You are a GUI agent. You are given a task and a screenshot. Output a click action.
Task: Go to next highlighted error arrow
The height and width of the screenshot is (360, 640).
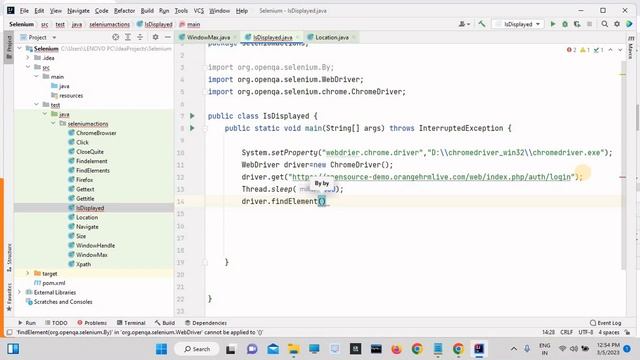click(x=620, y=50)
